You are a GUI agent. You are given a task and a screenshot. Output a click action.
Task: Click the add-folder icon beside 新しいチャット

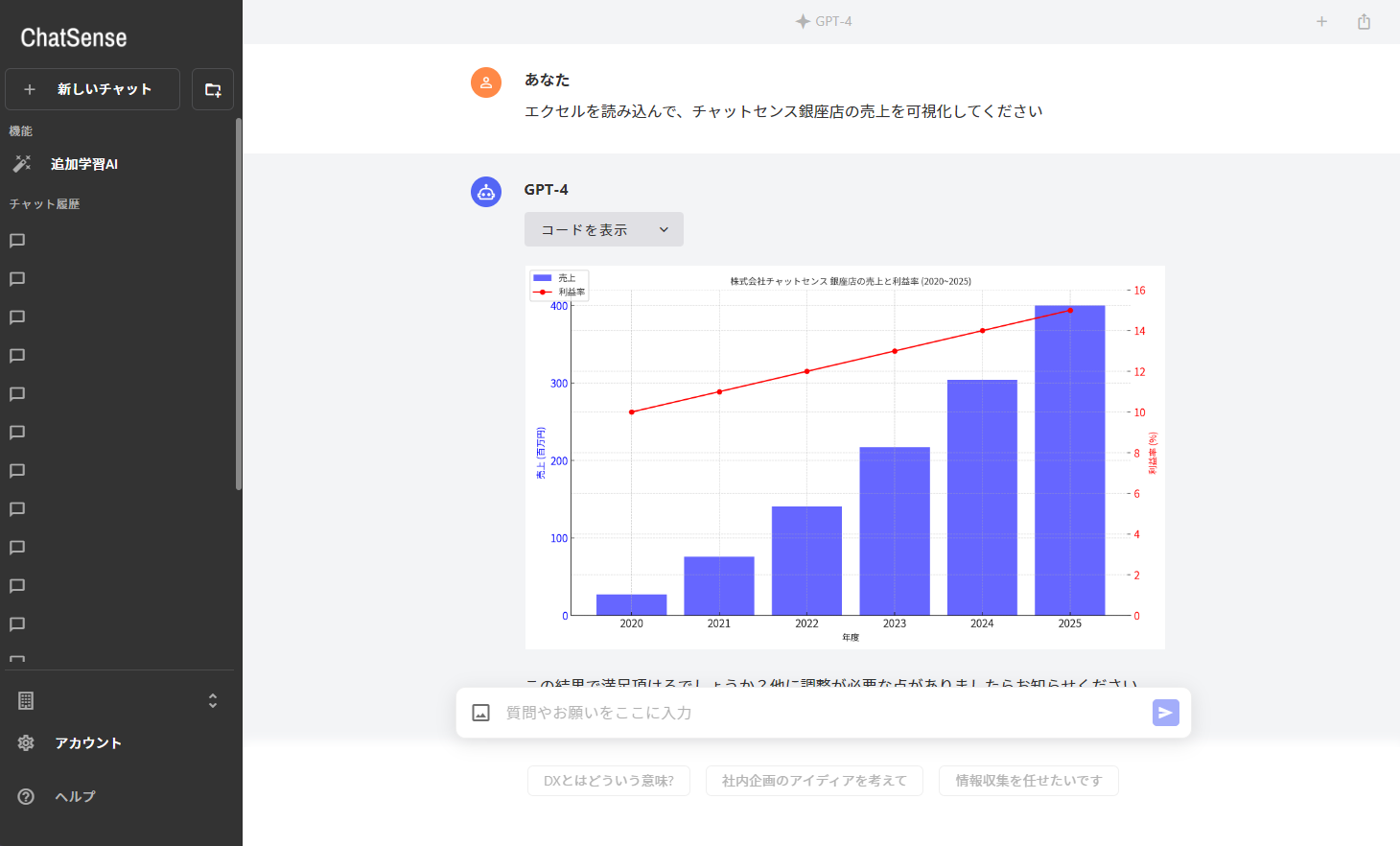[212, 88]
